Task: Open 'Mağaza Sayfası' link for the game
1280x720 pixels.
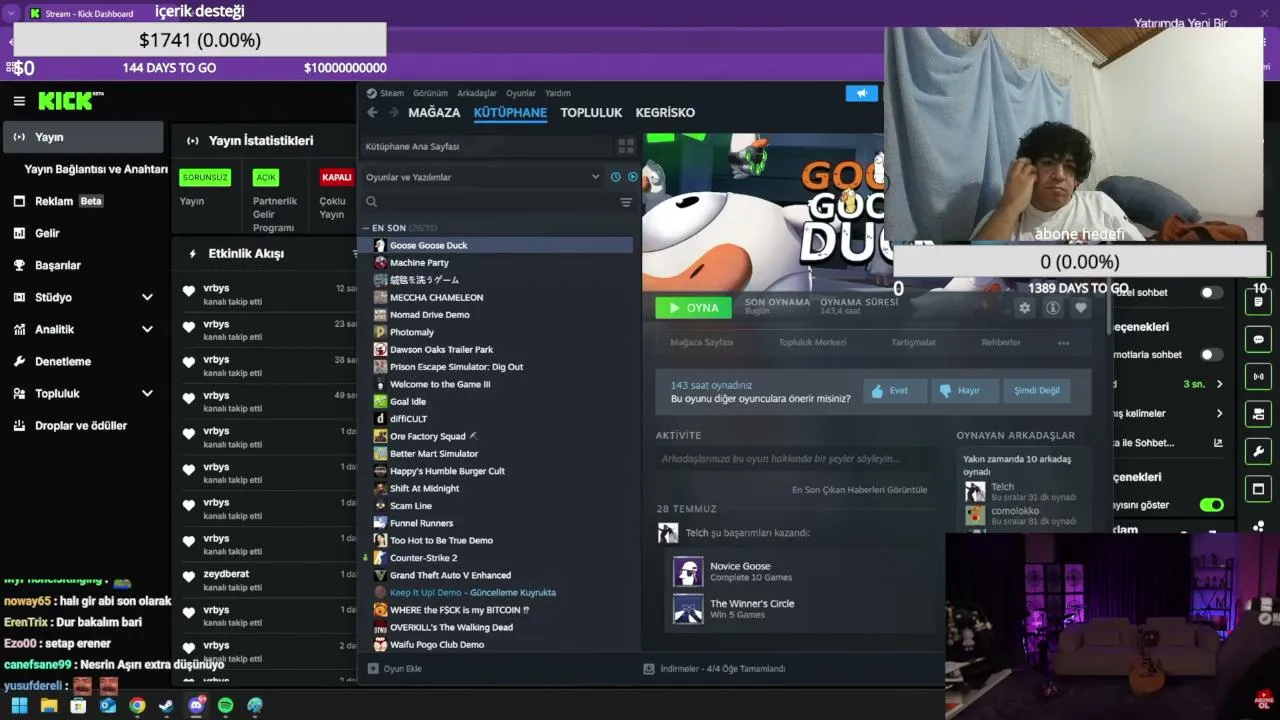Action: click(702, 342)
